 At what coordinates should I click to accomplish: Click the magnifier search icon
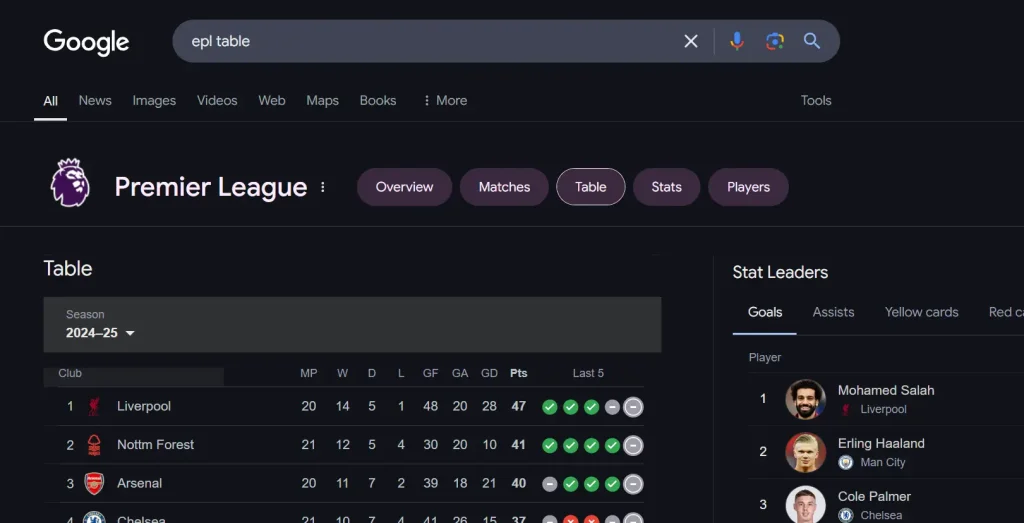(812, 41)
